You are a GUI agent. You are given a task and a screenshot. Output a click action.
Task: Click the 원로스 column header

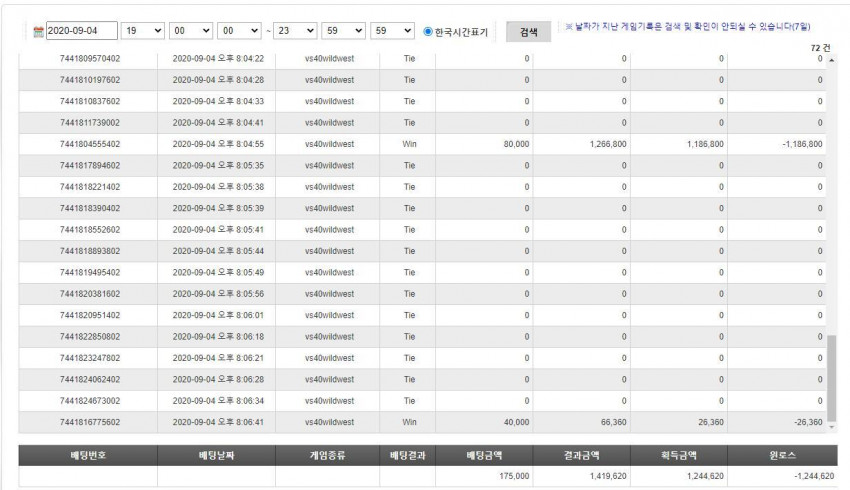(782, 455)
